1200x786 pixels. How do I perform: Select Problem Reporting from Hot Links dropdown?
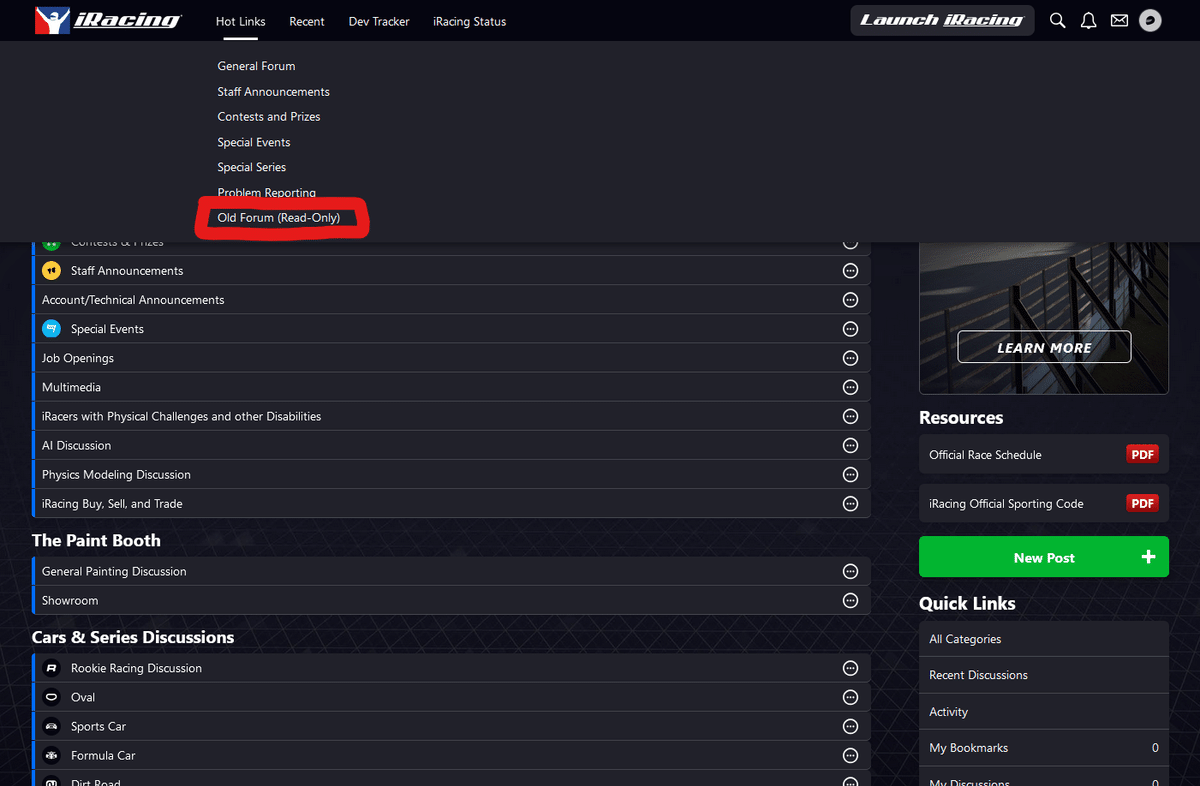(267, 192)
